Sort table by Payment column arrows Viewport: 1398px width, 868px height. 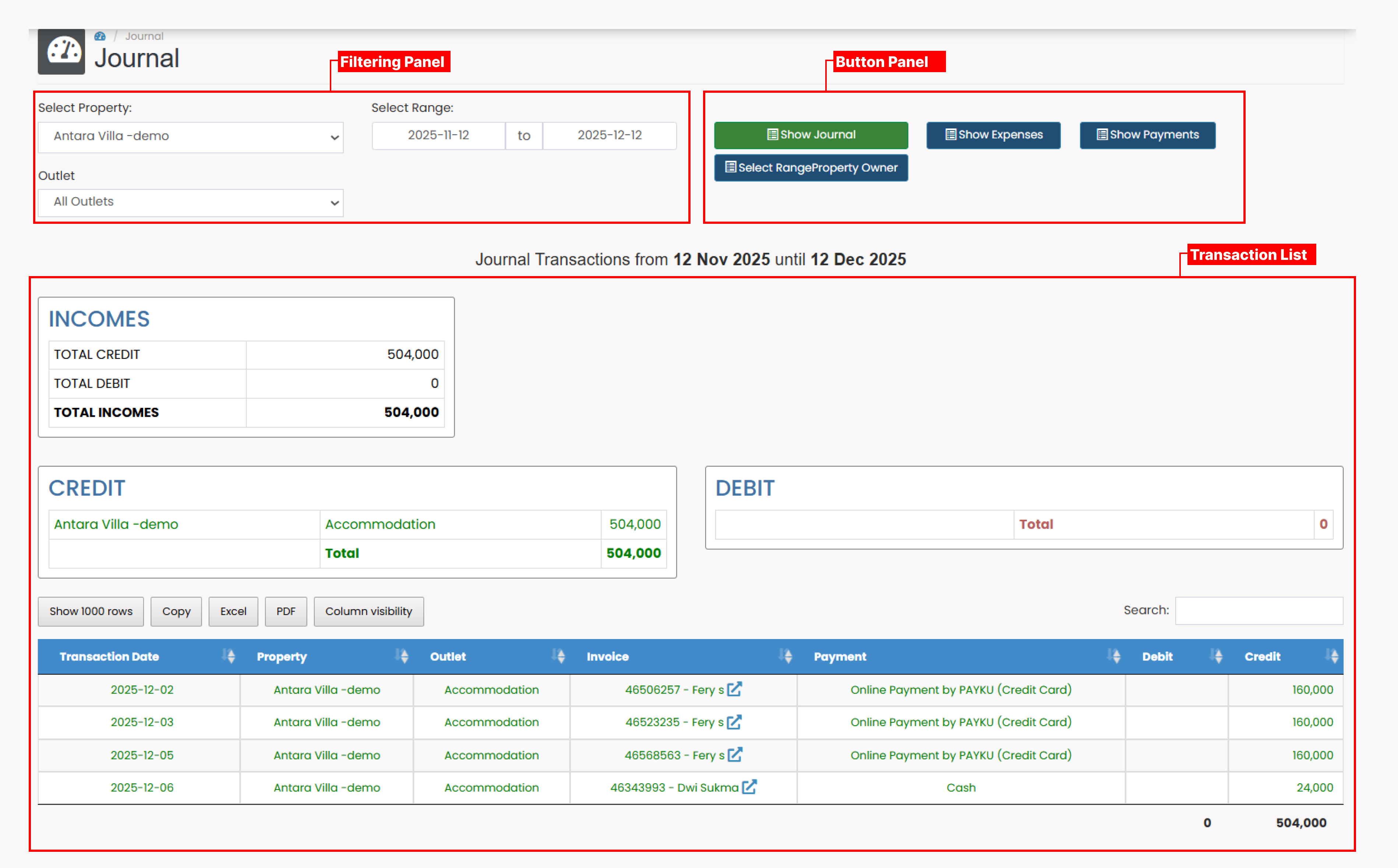tap(1115, 656)
